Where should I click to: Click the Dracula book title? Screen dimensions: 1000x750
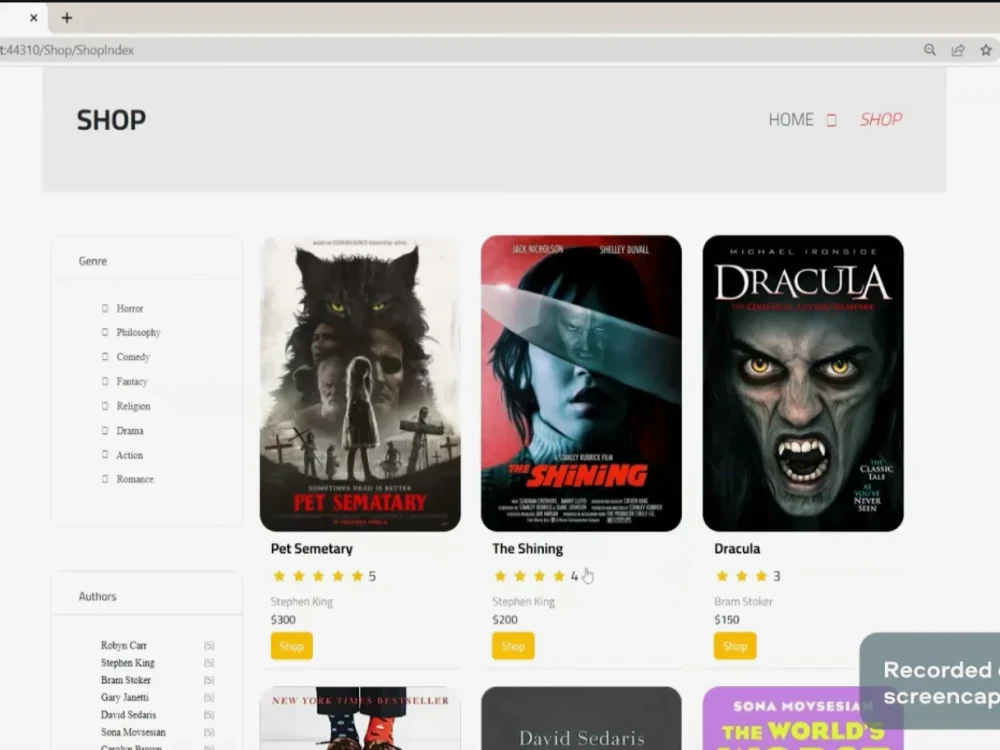(737, 548)
